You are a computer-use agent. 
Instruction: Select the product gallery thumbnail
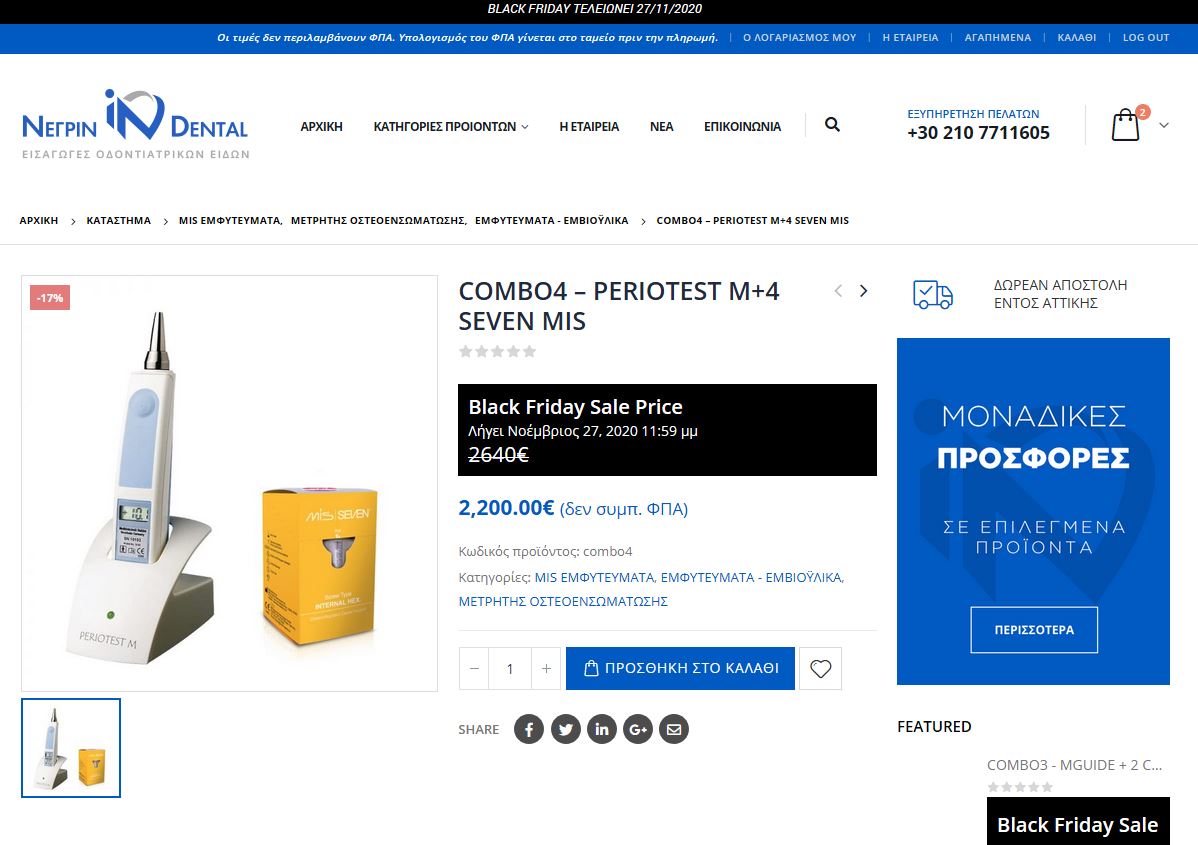pyautogui.click(x=71, y=748)
